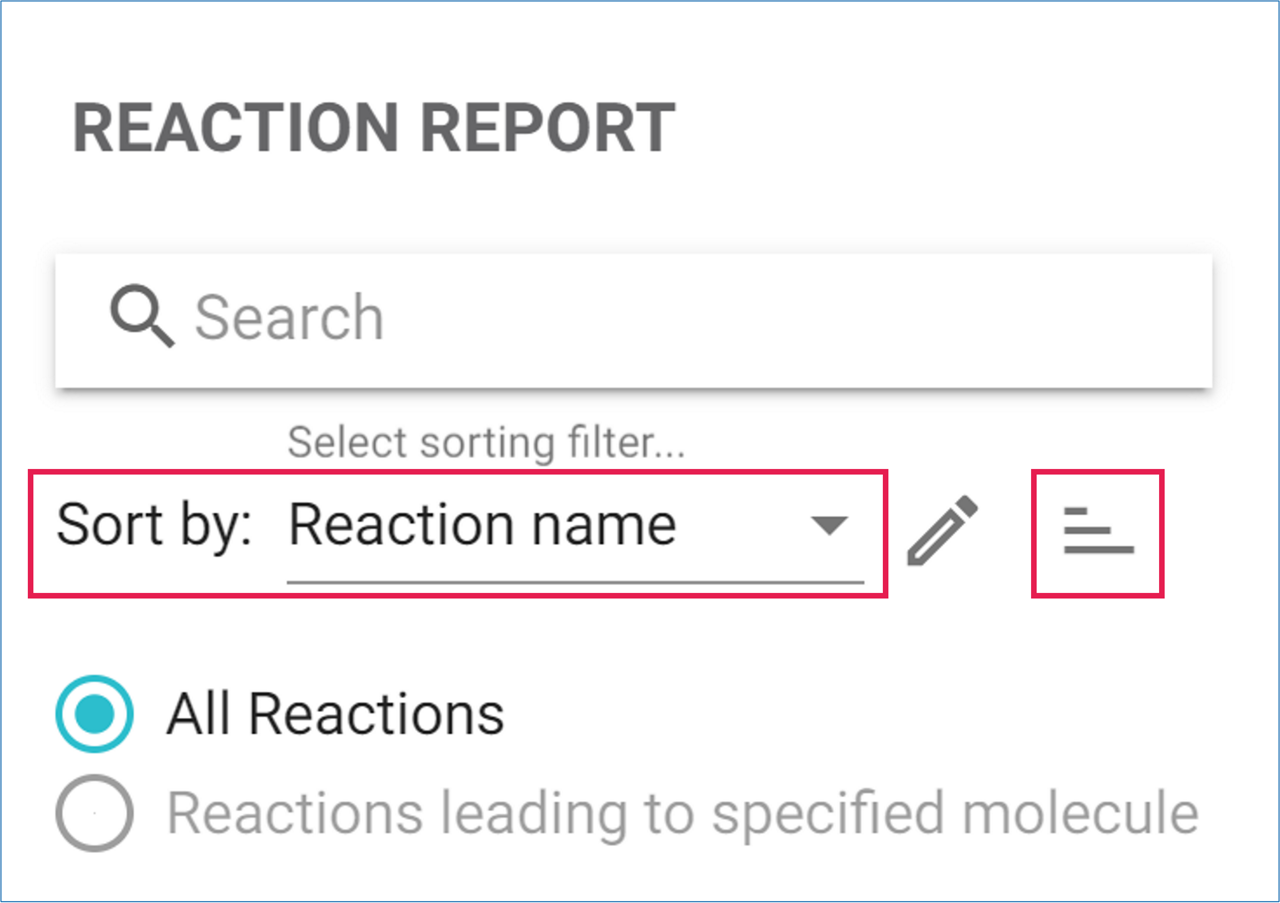Image resolution: width=1280 pixels, height=903 pixels.
Task: Choose Reactions leading to specified molecule option
Action: [93, 812]
